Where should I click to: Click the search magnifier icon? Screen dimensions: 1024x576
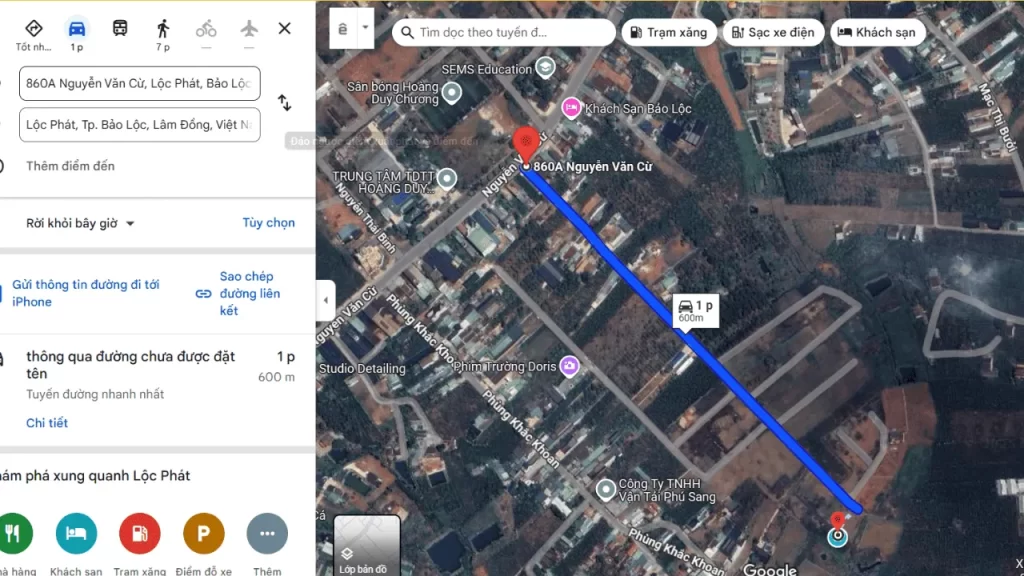point(407,32)
